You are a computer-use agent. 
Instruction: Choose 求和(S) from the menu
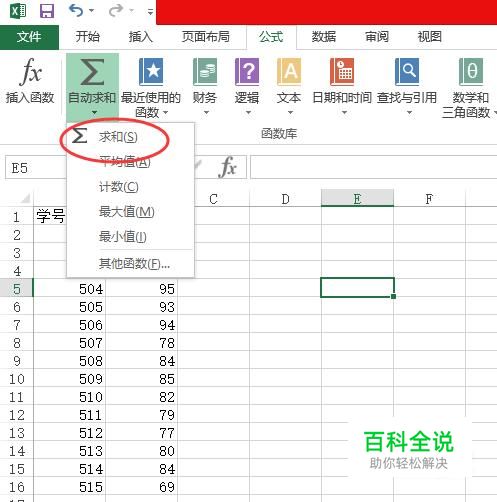[x=130, y=136]
